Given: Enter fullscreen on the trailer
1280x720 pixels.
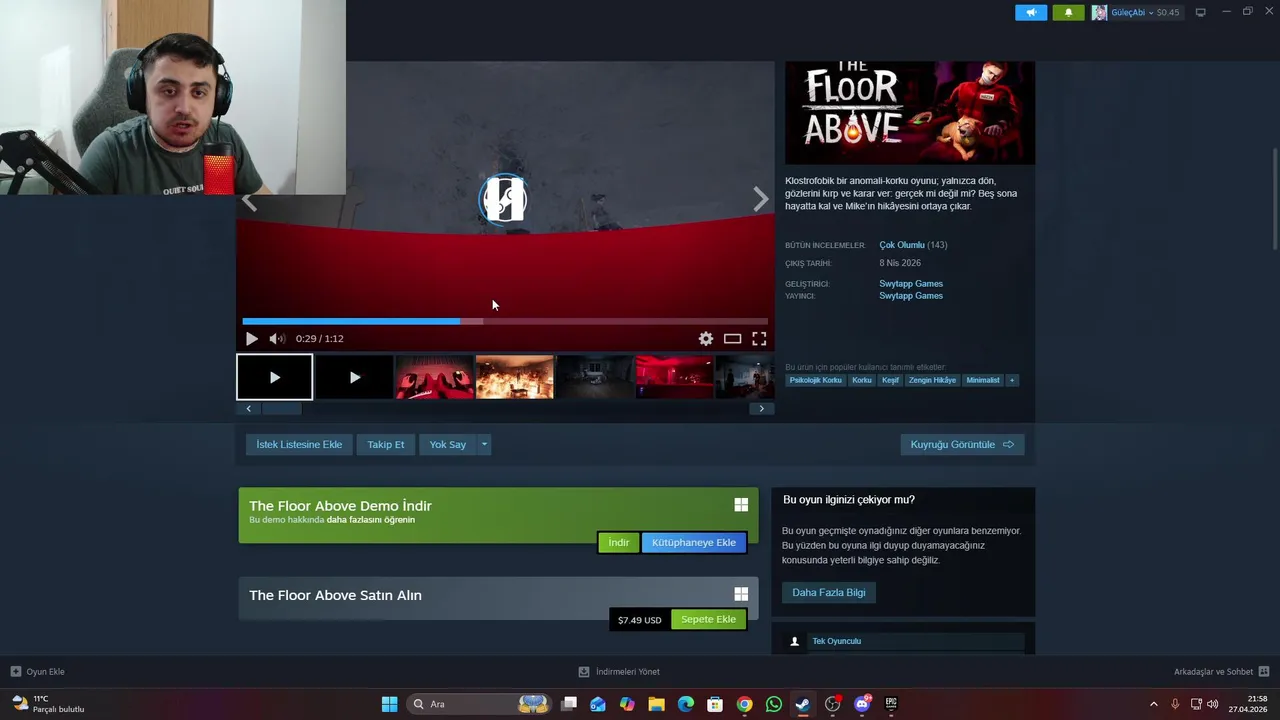Looking at the screenshot, I should (x=759, y=339).
